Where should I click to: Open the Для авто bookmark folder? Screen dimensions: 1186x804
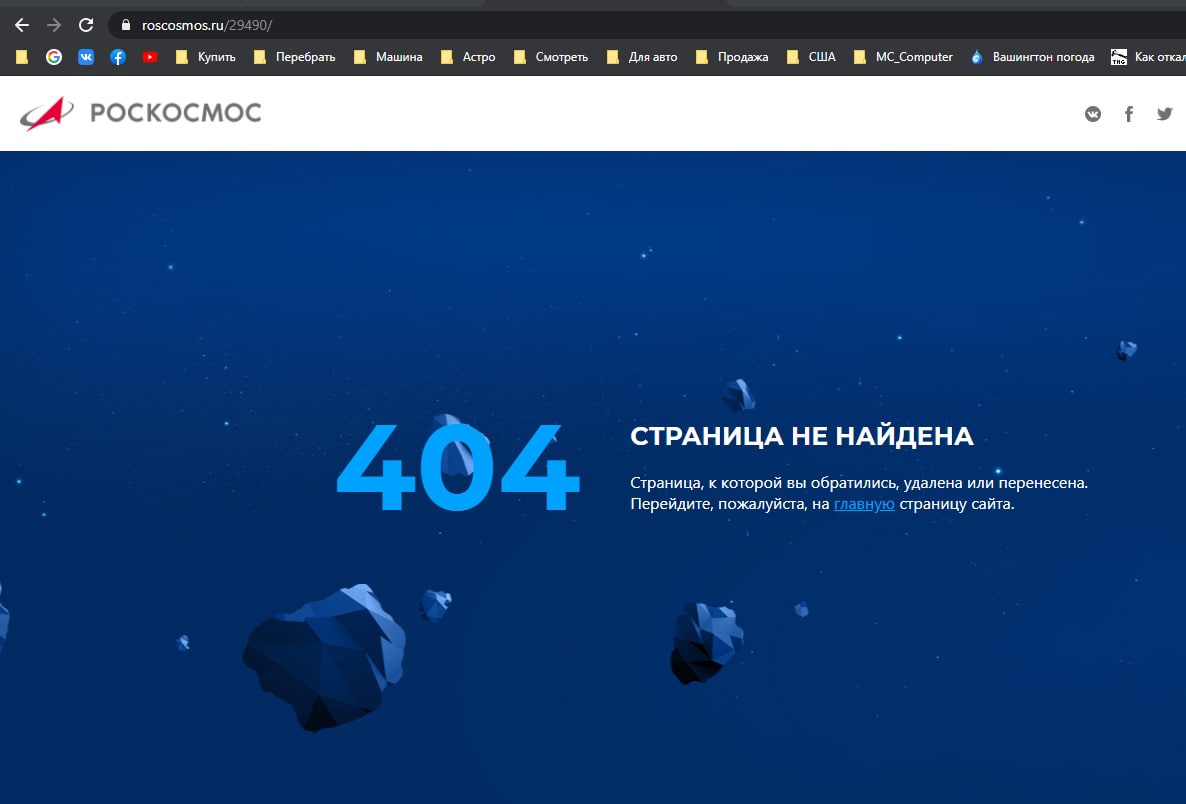[x=642, y=57]
